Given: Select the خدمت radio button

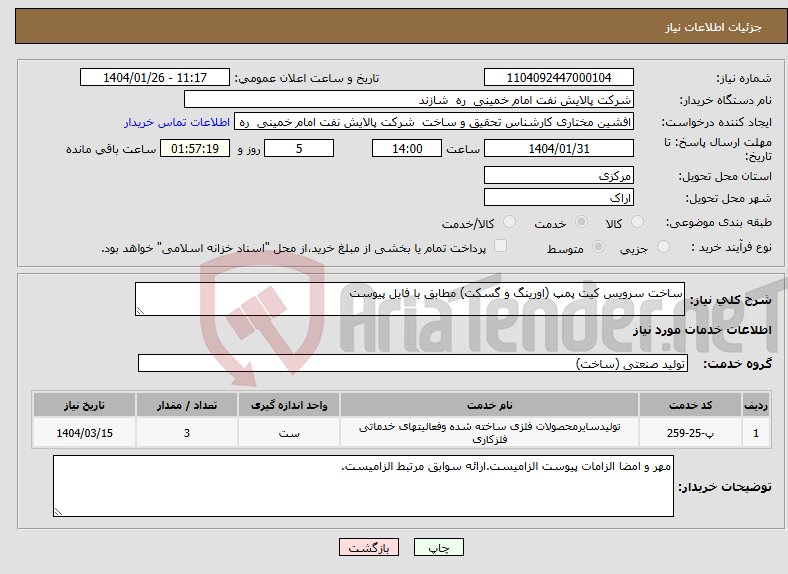Looking at the screenshot, I should point(581,222).
